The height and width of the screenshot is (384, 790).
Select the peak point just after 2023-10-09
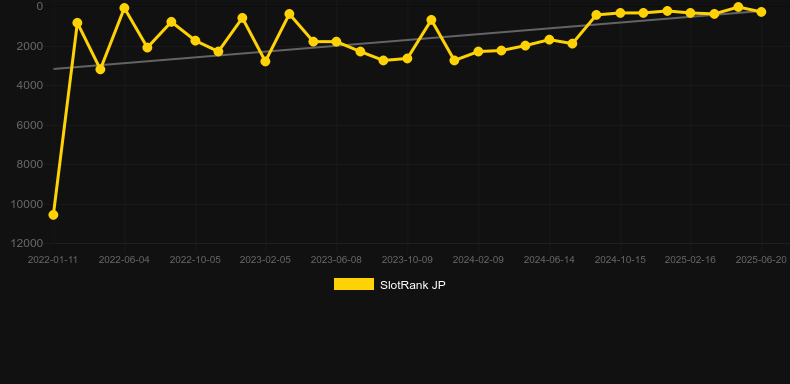[x=431, y=20]
